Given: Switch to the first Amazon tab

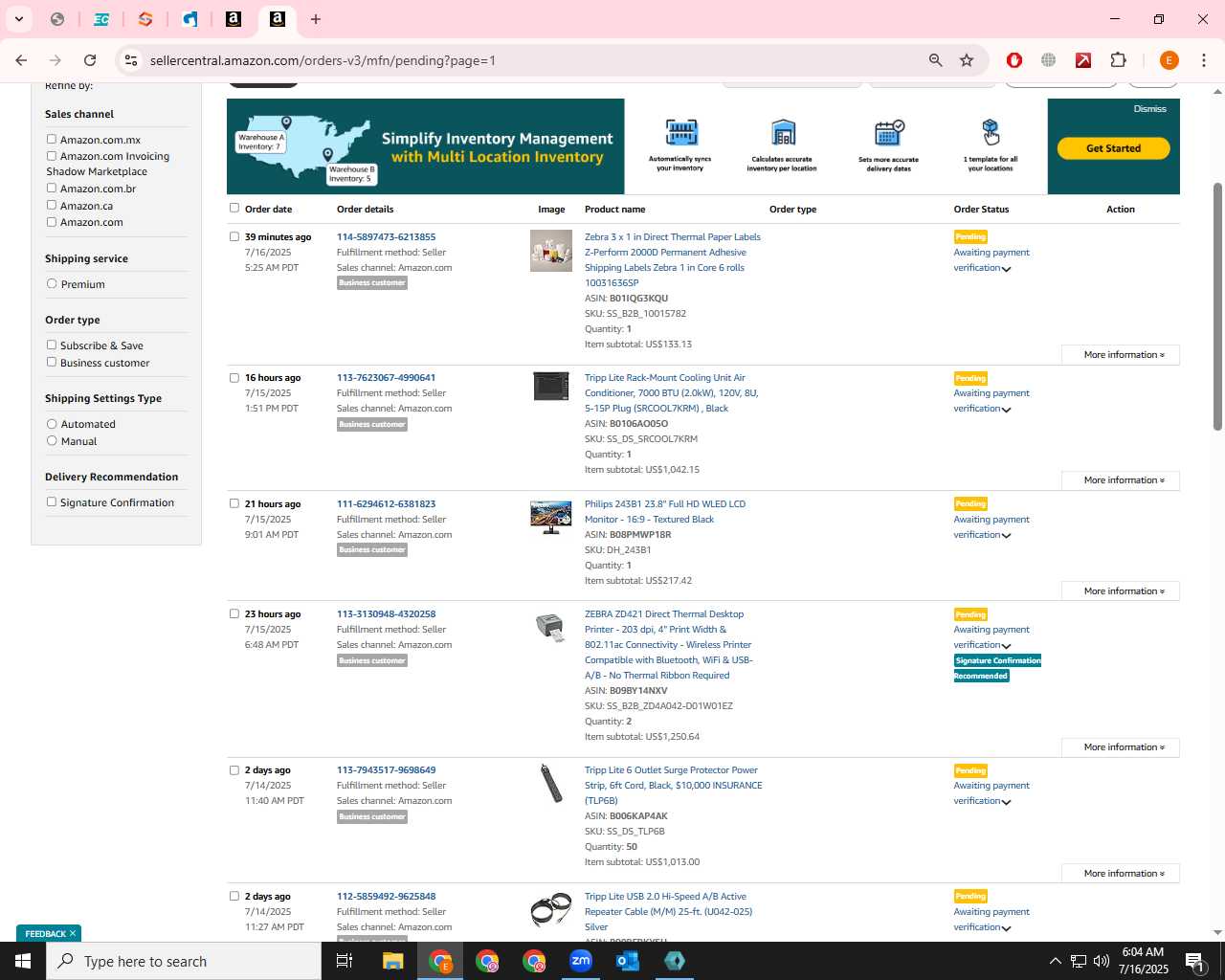Looking at the screenshot, I should click(234, 19).
